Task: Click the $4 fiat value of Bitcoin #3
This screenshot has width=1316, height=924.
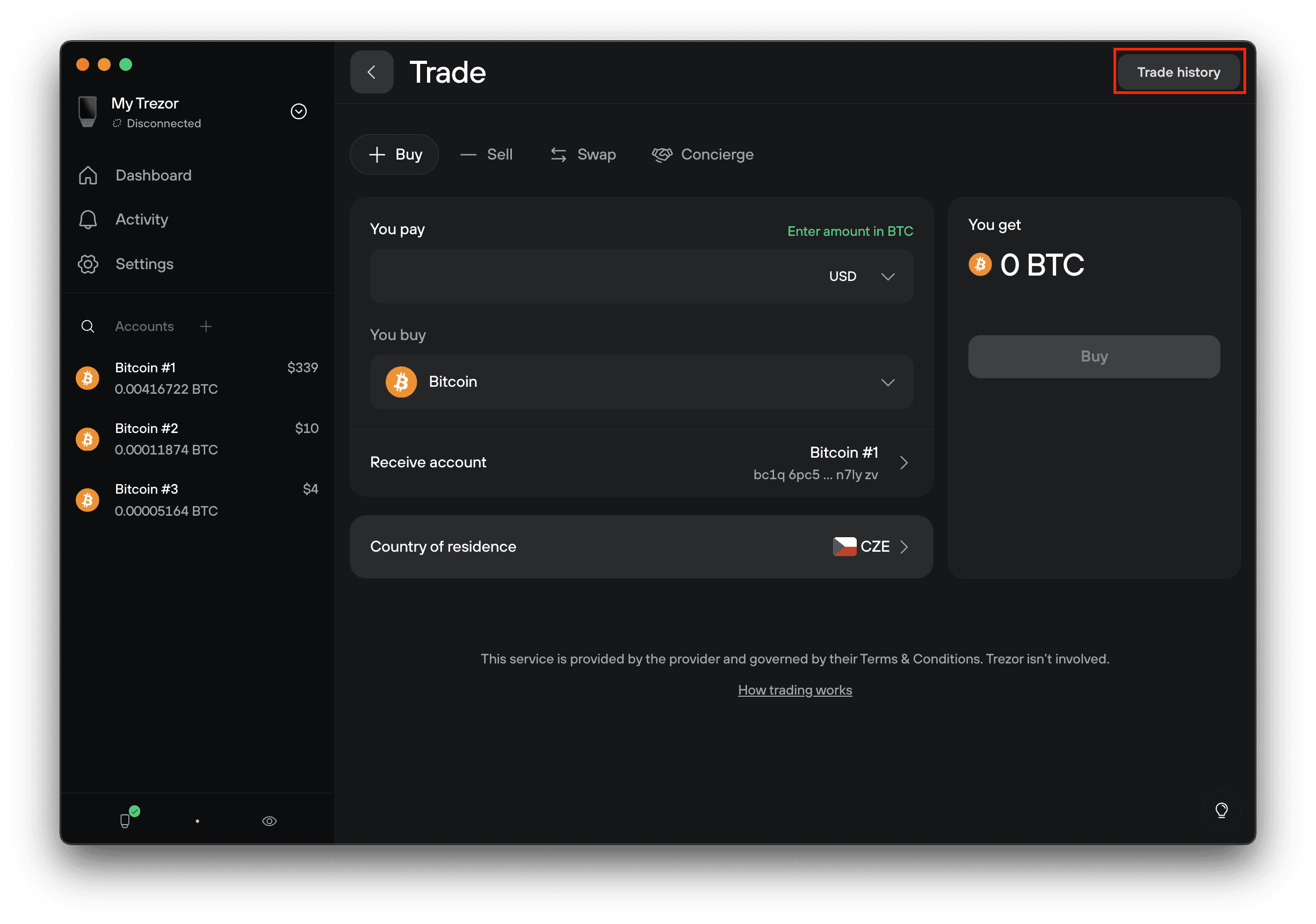Action: [310, 489]
